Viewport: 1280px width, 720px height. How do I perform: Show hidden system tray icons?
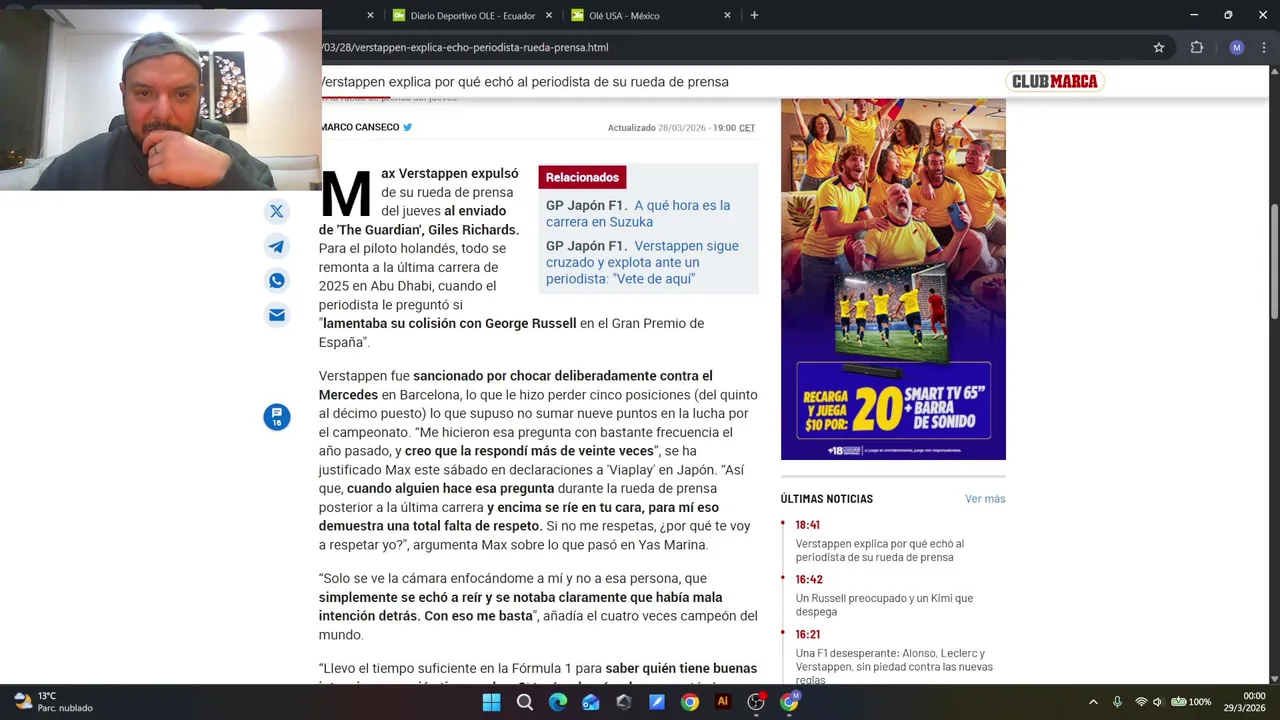1093,702
